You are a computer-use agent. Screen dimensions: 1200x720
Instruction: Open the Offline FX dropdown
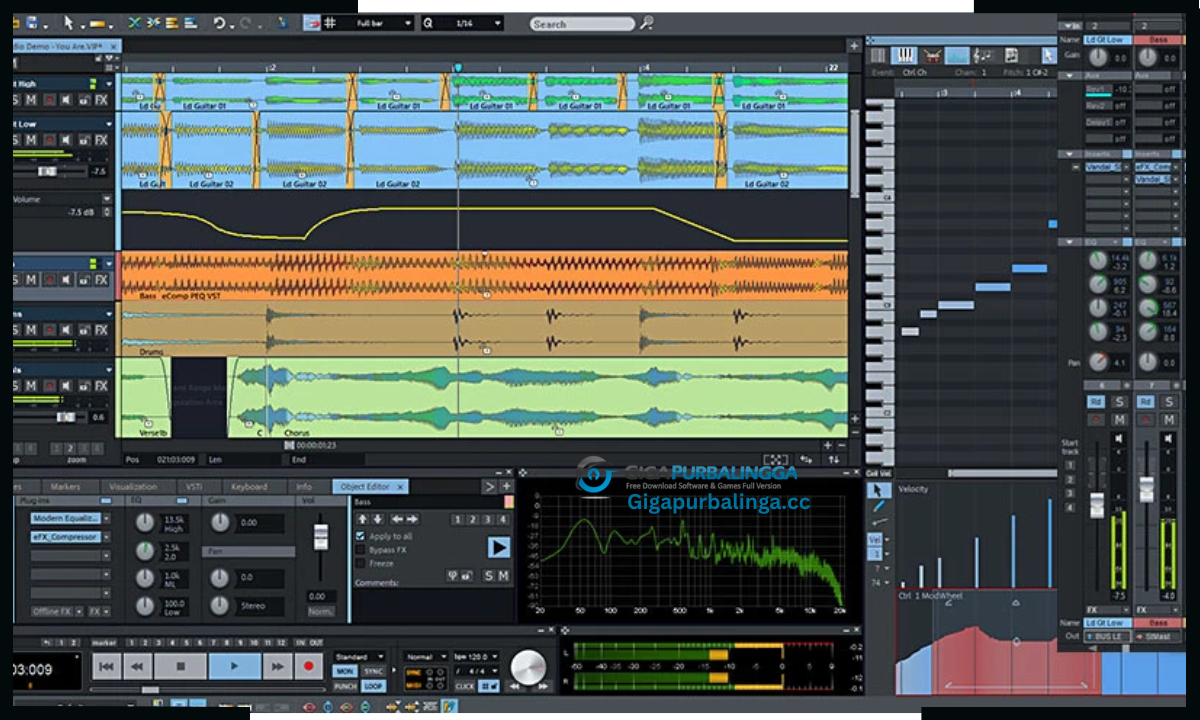click(x=78, y=611)
